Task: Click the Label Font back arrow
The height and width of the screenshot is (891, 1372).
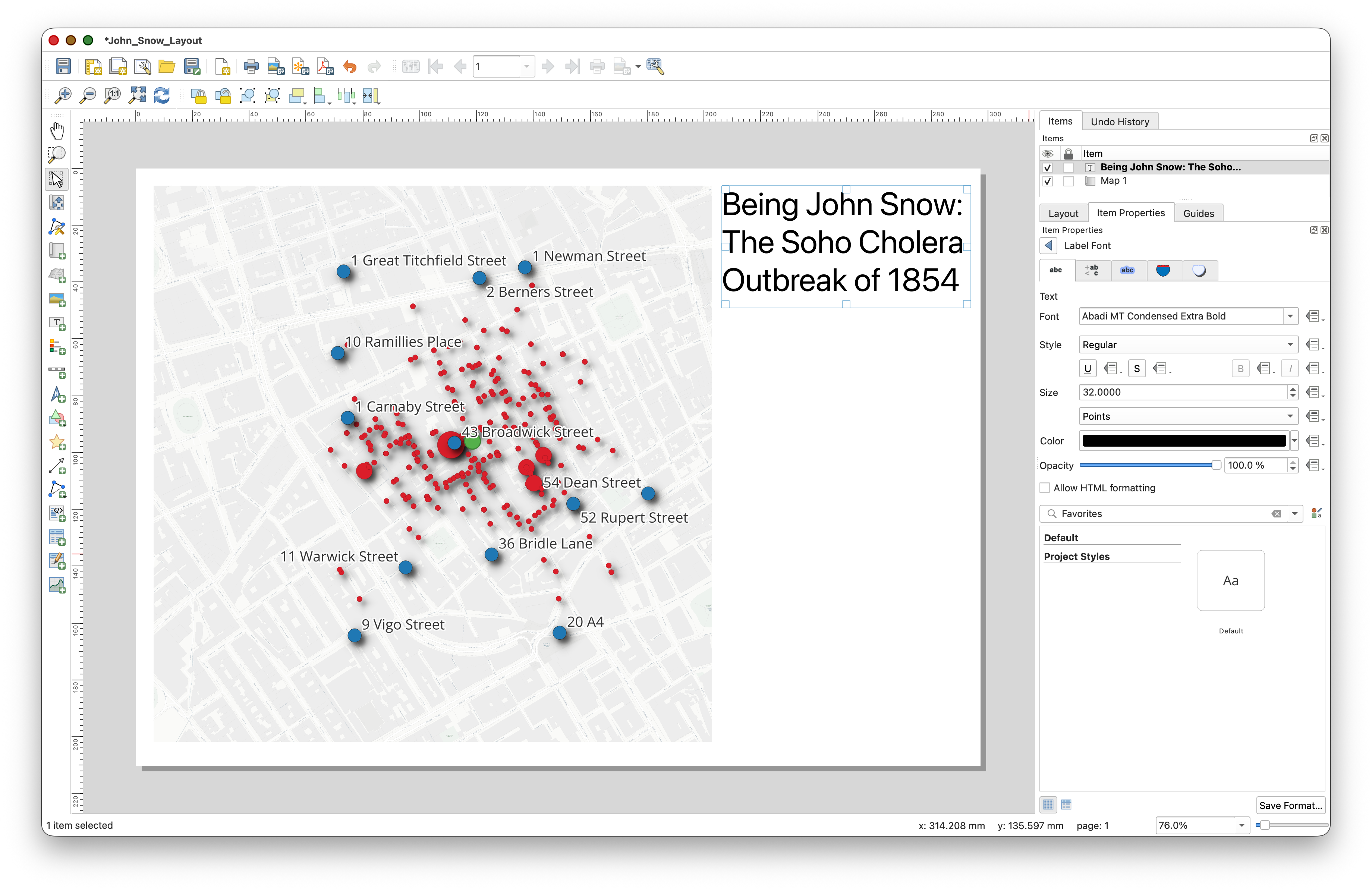Action: pyautogui.click(x=1049, y=246)
